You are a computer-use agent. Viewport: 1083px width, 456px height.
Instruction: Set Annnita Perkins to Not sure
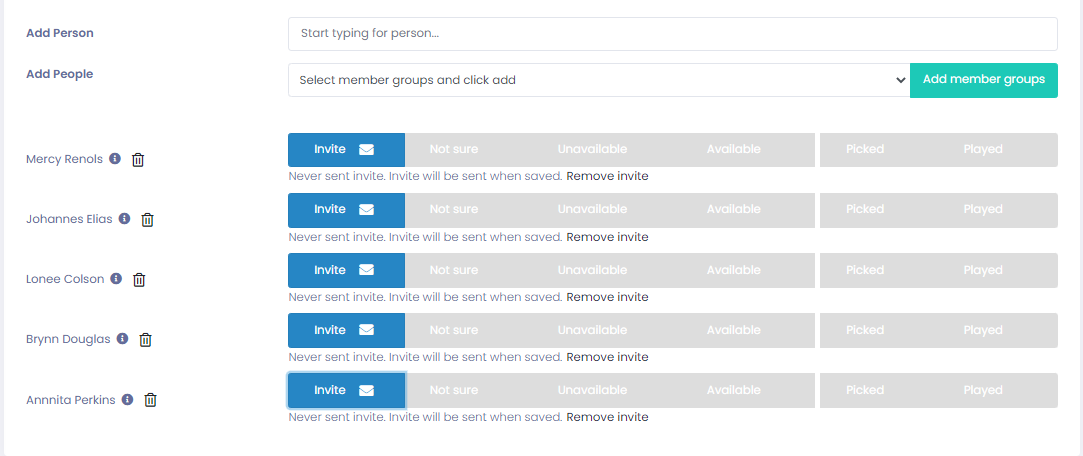454,390
